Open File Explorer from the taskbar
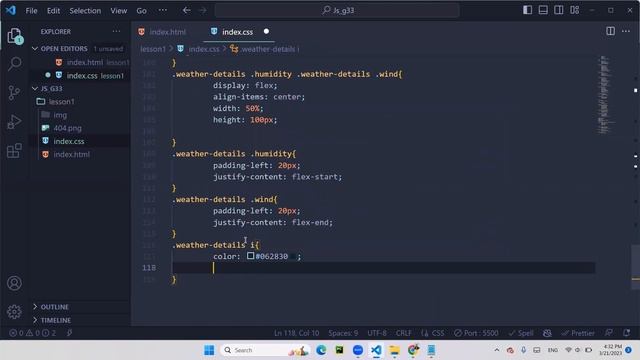 (394, 350)
